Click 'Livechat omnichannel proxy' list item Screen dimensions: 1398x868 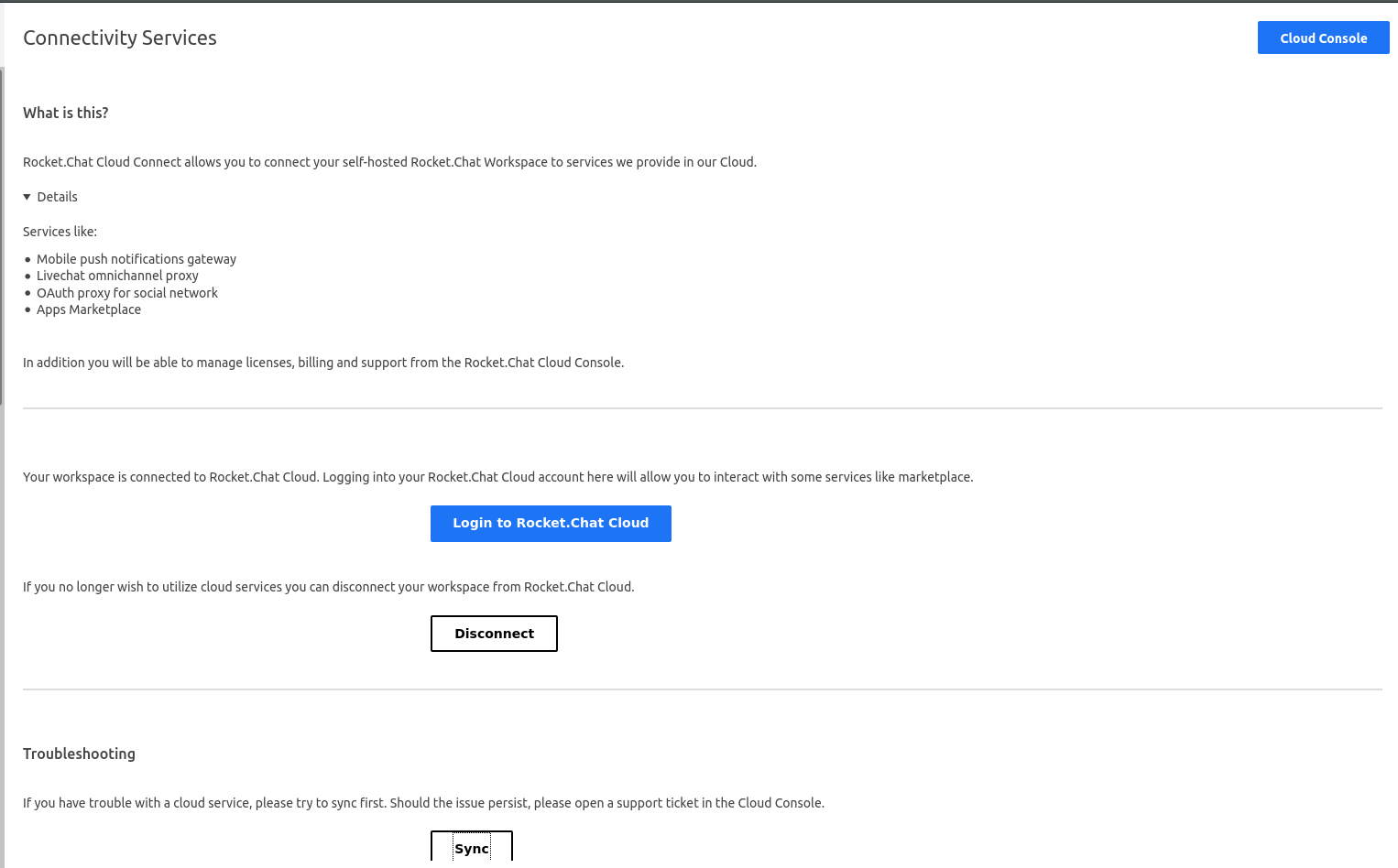click(117, 276)
